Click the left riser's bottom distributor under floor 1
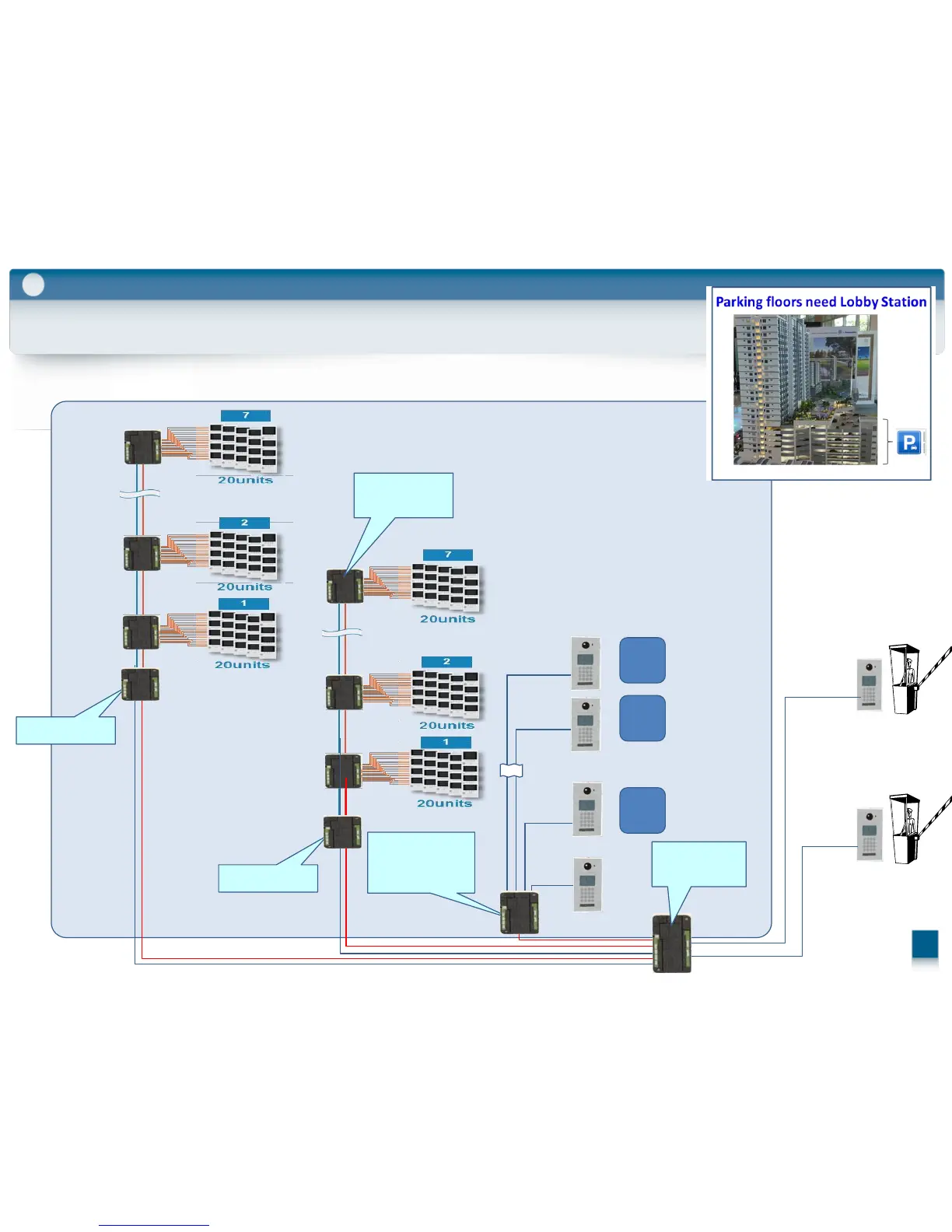 [140, 684]
